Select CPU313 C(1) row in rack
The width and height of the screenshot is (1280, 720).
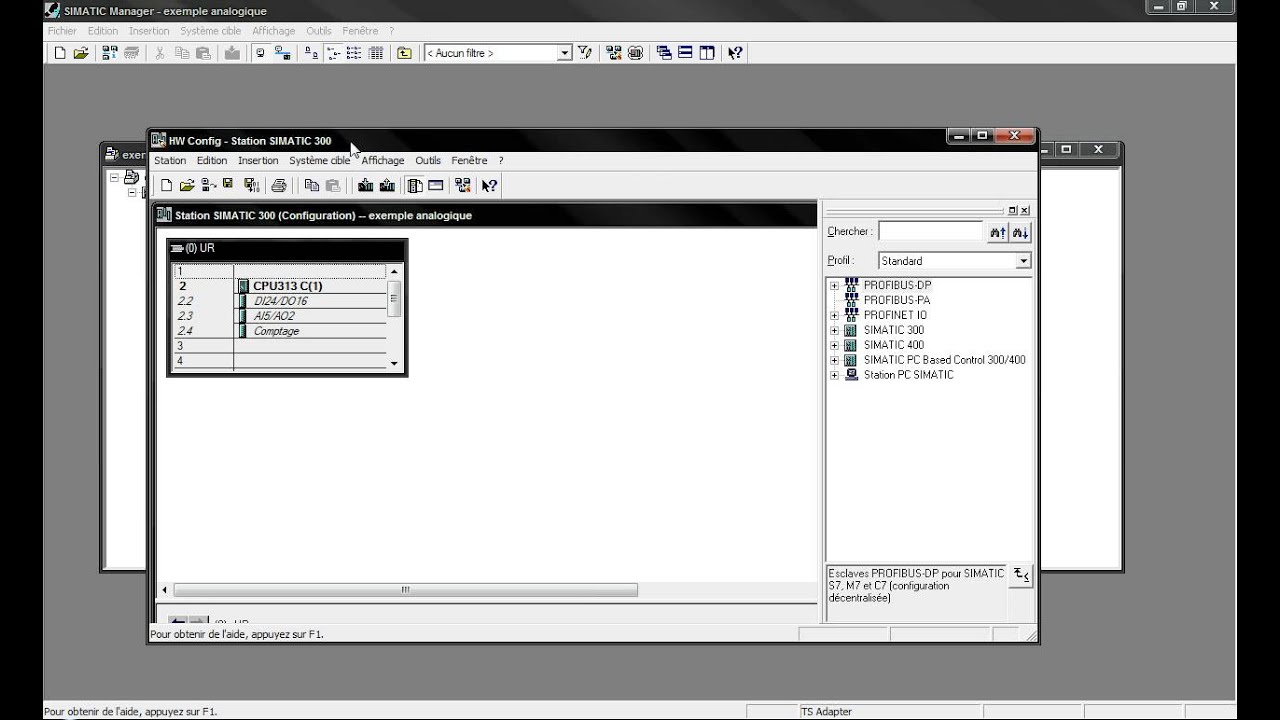pos(279,286)
